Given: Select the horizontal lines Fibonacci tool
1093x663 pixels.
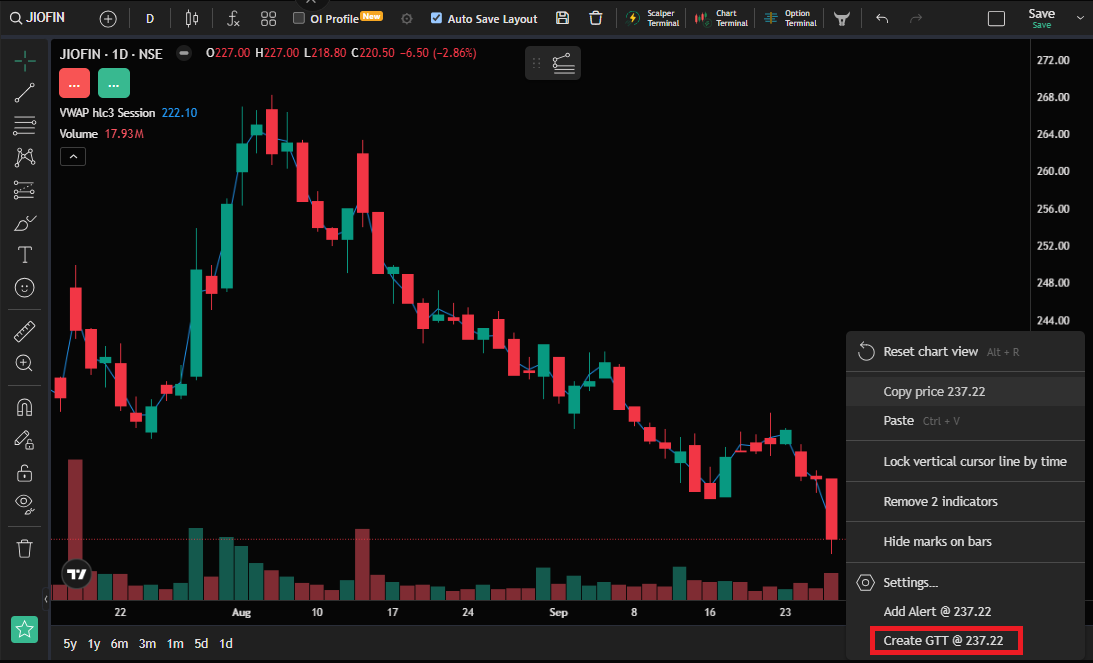Looking at the screenshot, I should [x=25, y=125].
